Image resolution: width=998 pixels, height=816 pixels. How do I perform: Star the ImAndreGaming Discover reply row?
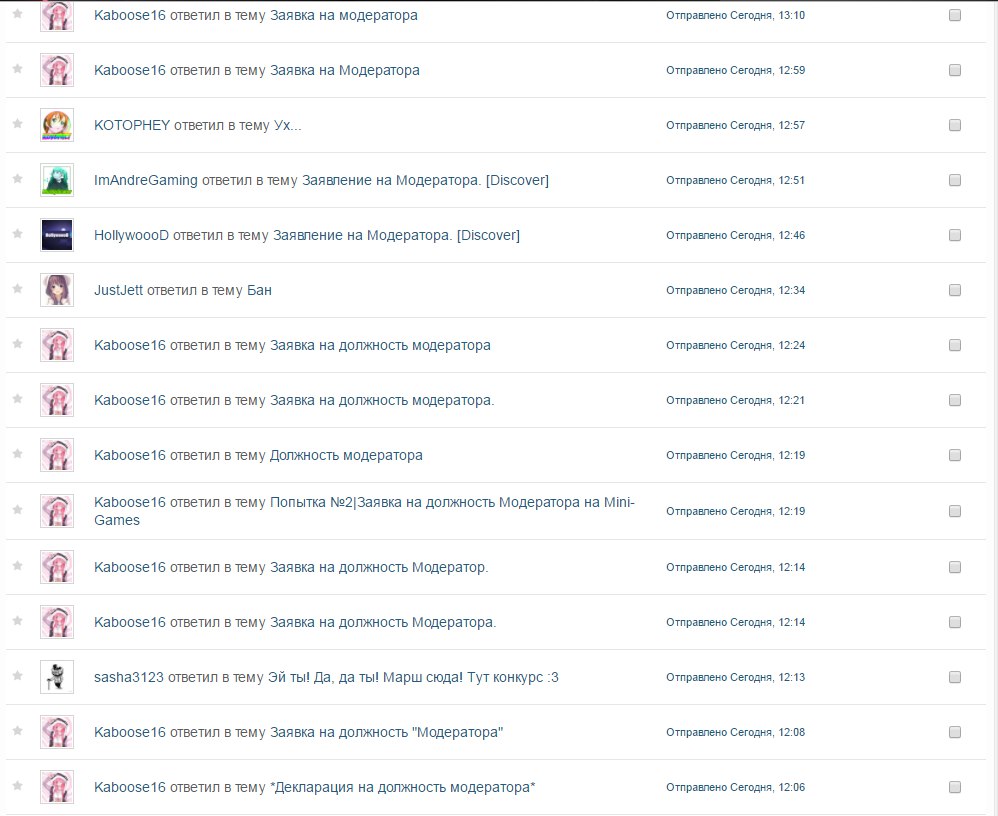click(x=18, y=179)
